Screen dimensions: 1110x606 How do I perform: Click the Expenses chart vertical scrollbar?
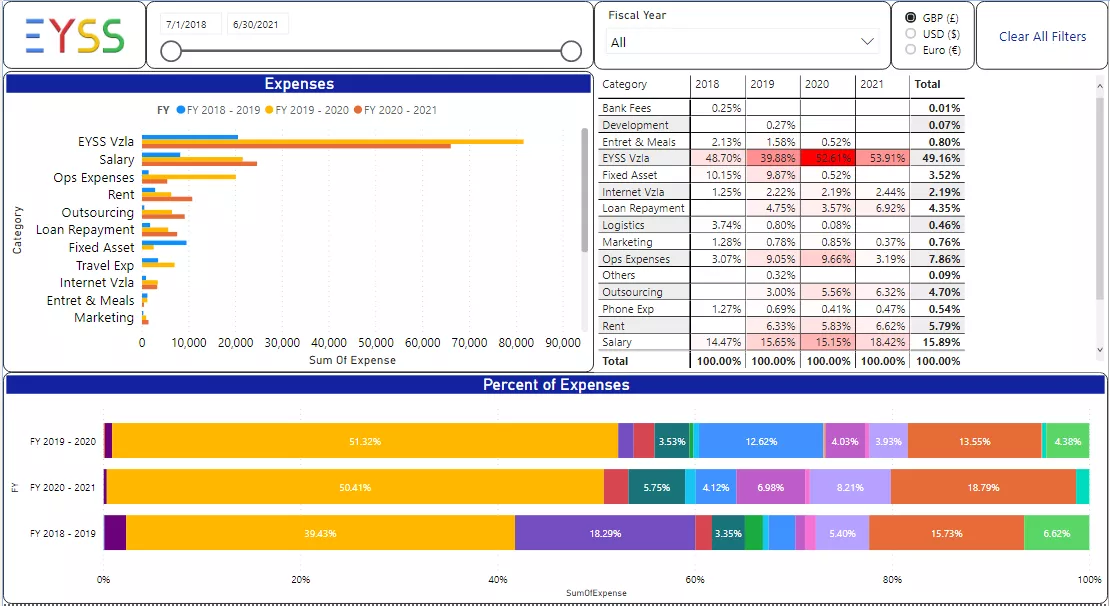[x=585, y=190]
